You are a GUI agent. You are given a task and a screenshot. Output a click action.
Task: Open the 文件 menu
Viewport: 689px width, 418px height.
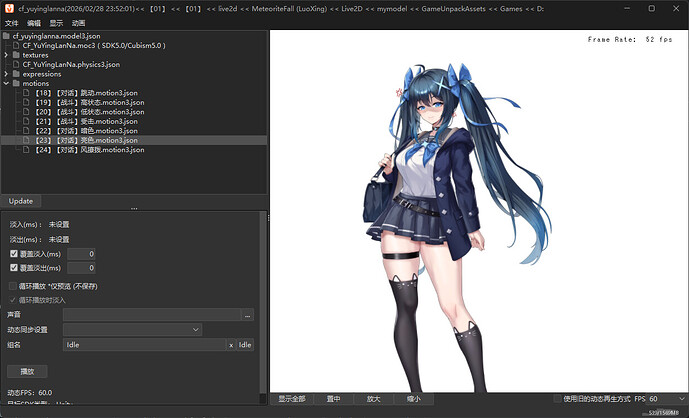point(11,22)
